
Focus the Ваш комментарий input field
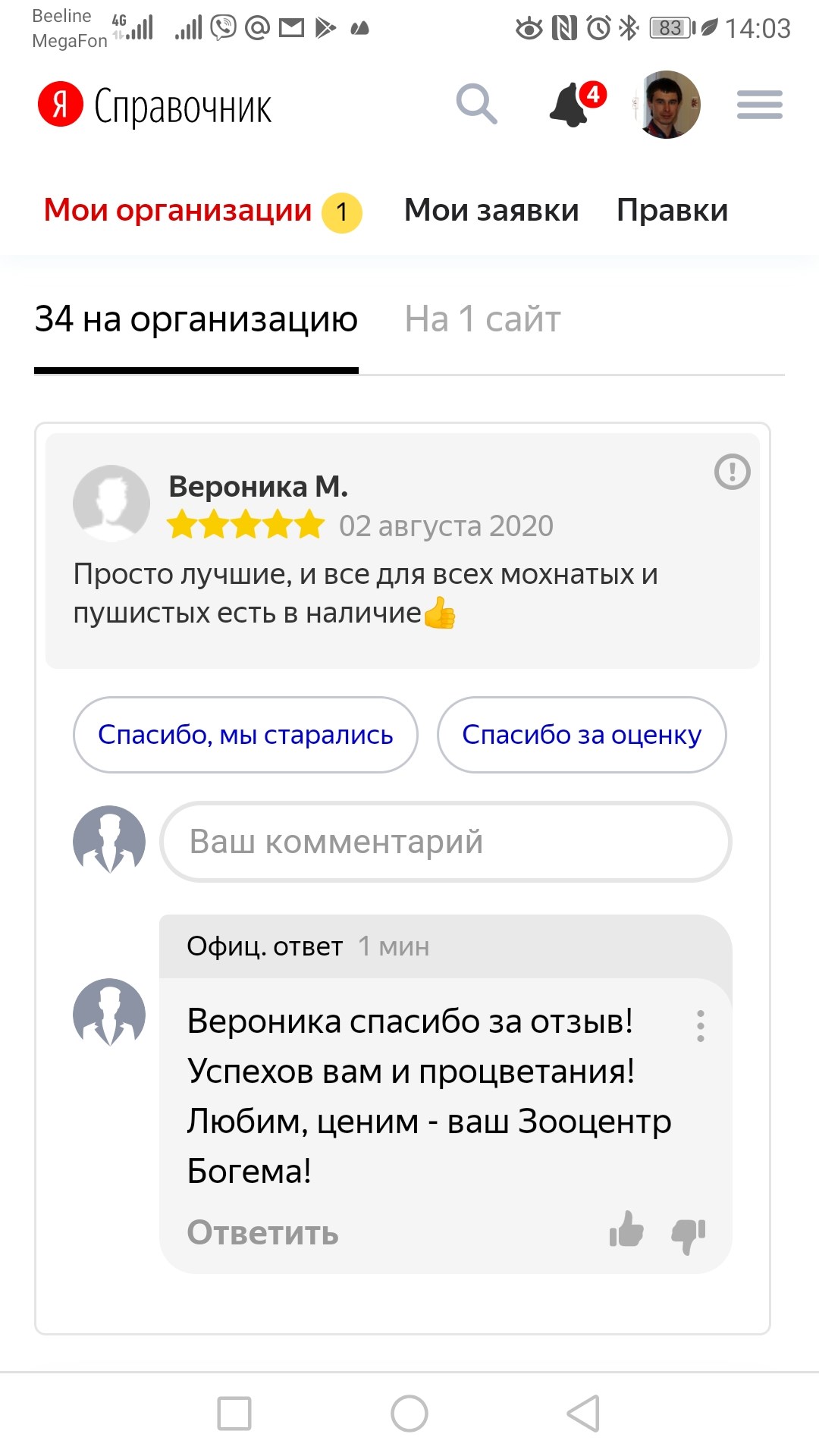(x=446, y=842)
